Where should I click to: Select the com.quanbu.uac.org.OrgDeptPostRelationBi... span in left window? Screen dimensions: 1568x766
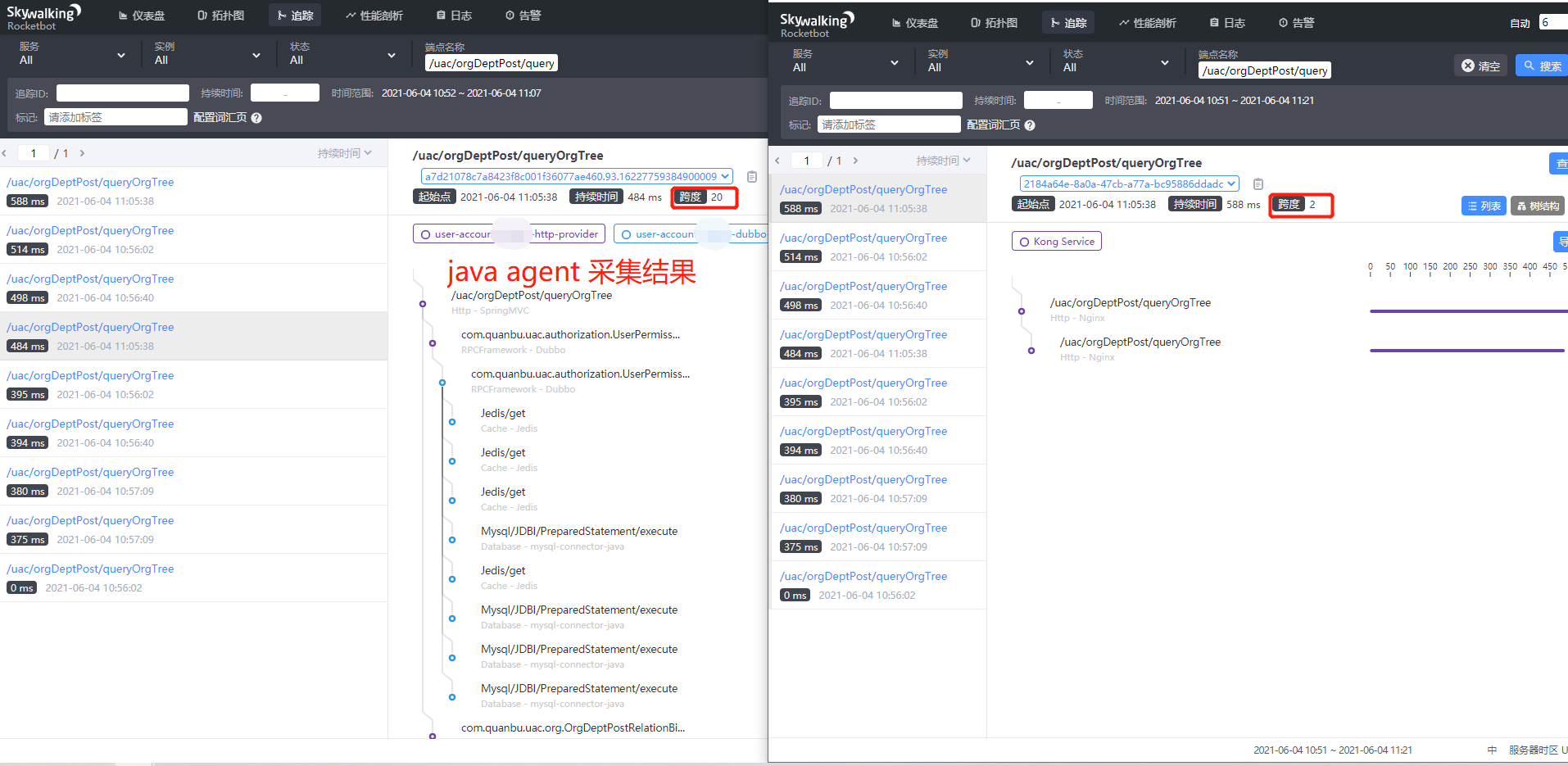coord(573,727)
